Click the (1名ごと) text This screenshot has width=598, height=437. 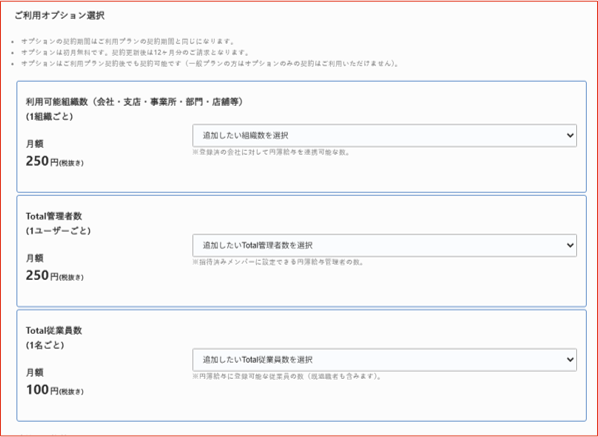pos(45,345)
